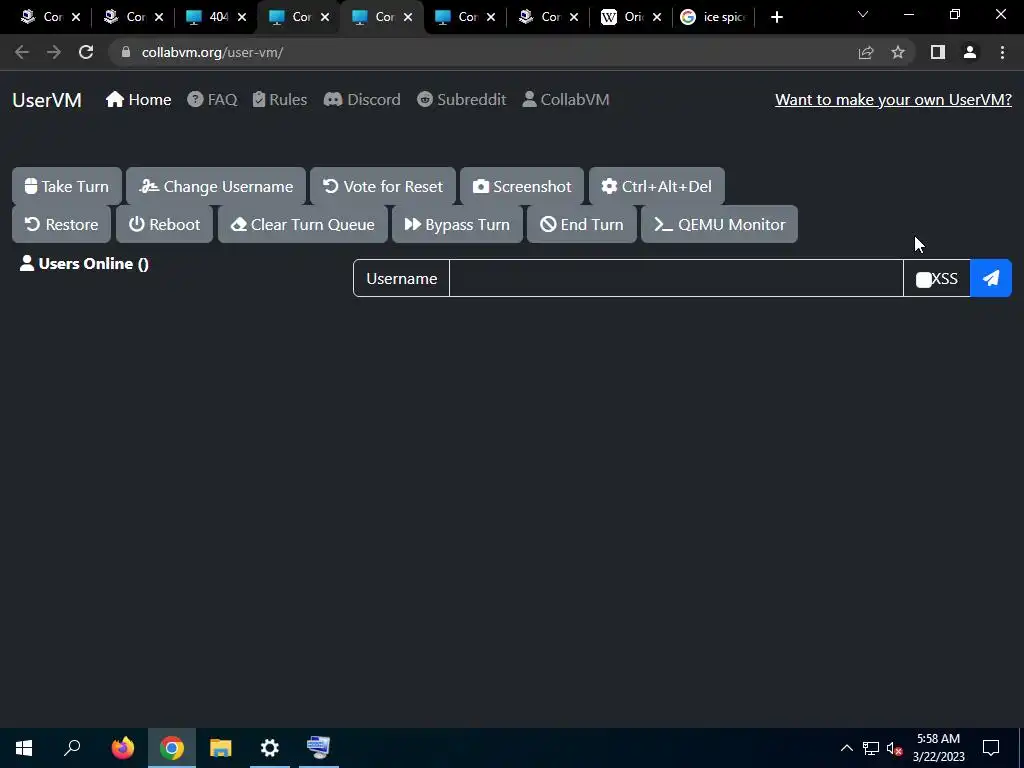Bookmark this page with the star icon
The width and height of the screenshot is (1024, 768).
898,52
